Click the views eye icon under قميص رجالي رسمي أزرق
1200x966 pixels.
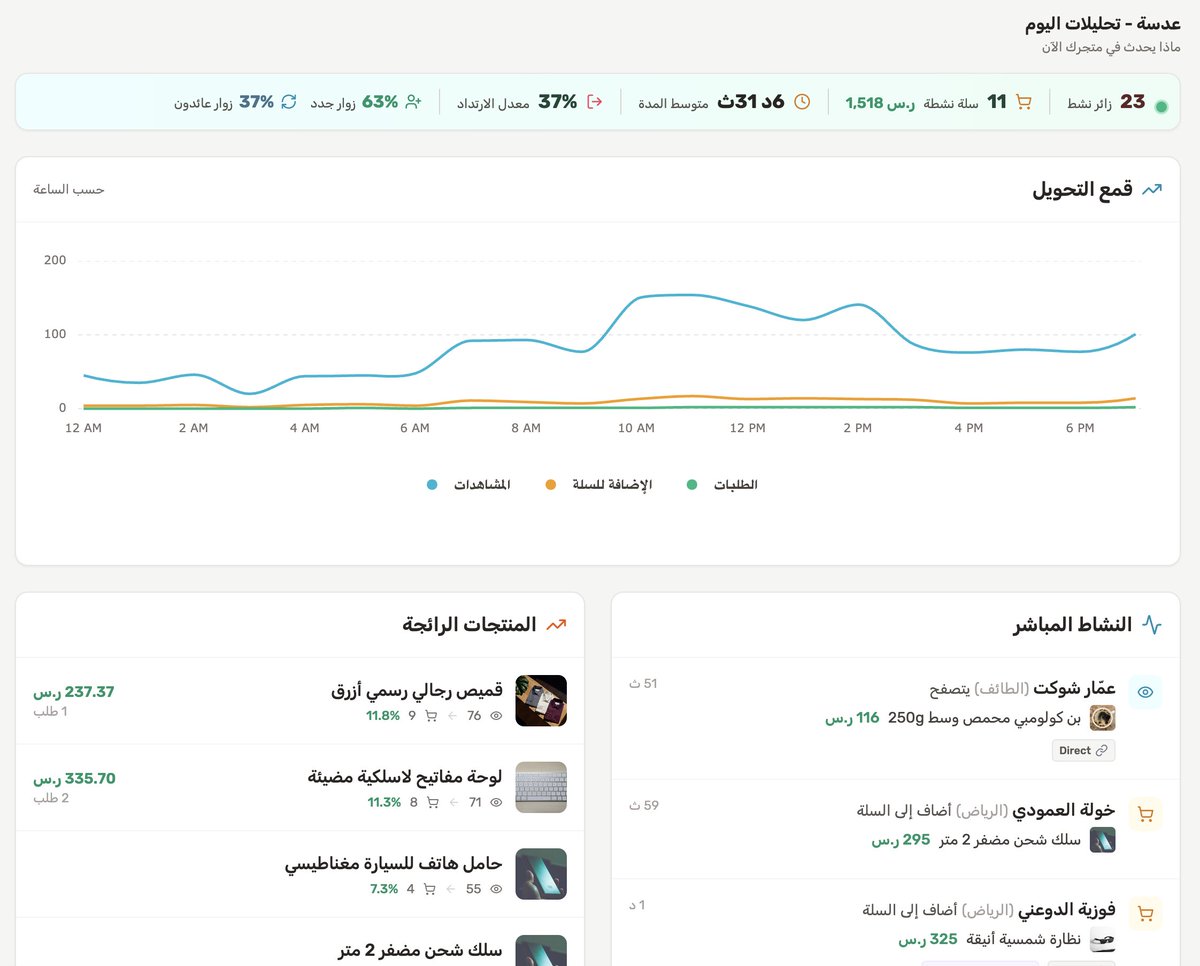(x=496, y=716)
